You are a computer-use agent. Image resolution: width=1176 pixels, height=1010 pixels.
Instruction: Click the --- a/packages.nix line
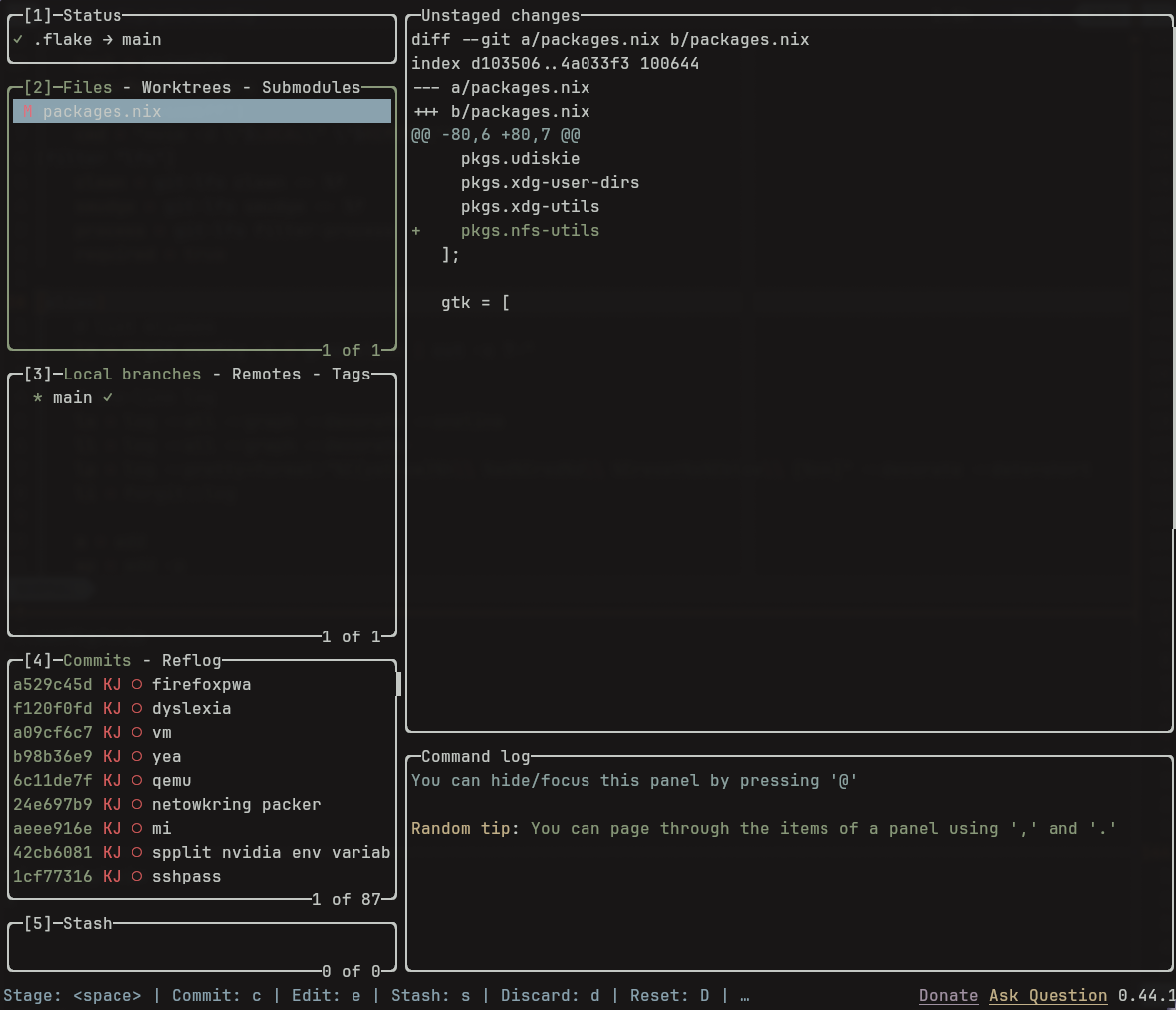(500, 87)
